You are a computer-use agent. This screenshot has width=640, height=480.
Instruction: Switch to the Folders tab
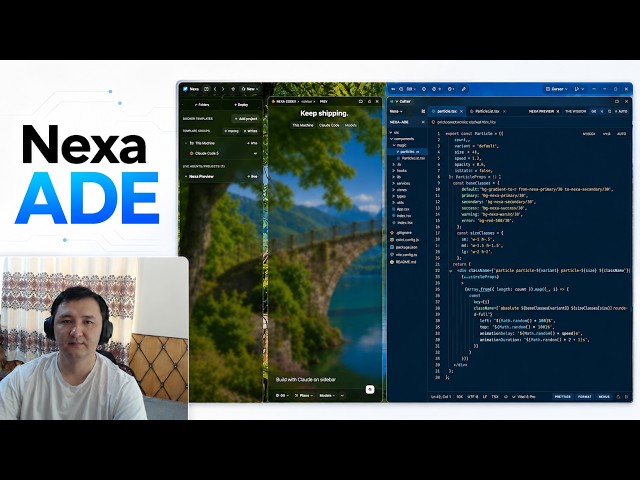tap(202, 105)
